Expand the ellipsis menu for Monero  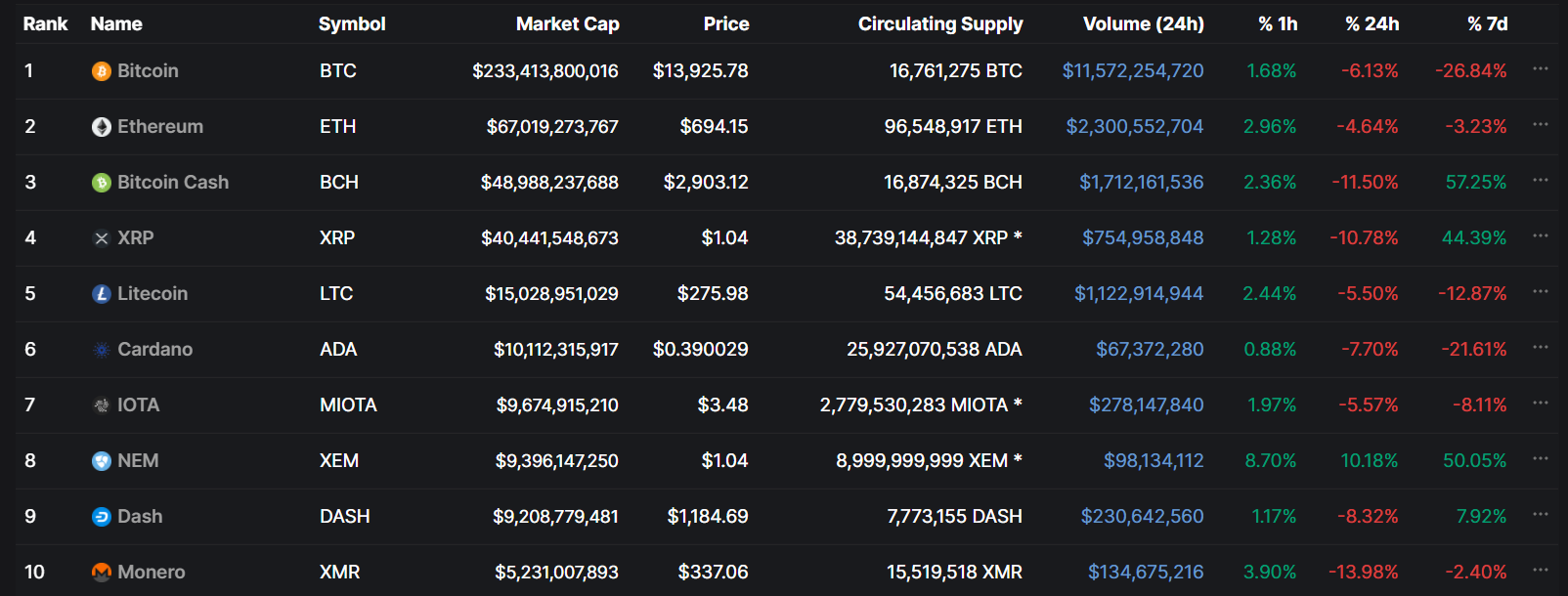pos(1541,570)
